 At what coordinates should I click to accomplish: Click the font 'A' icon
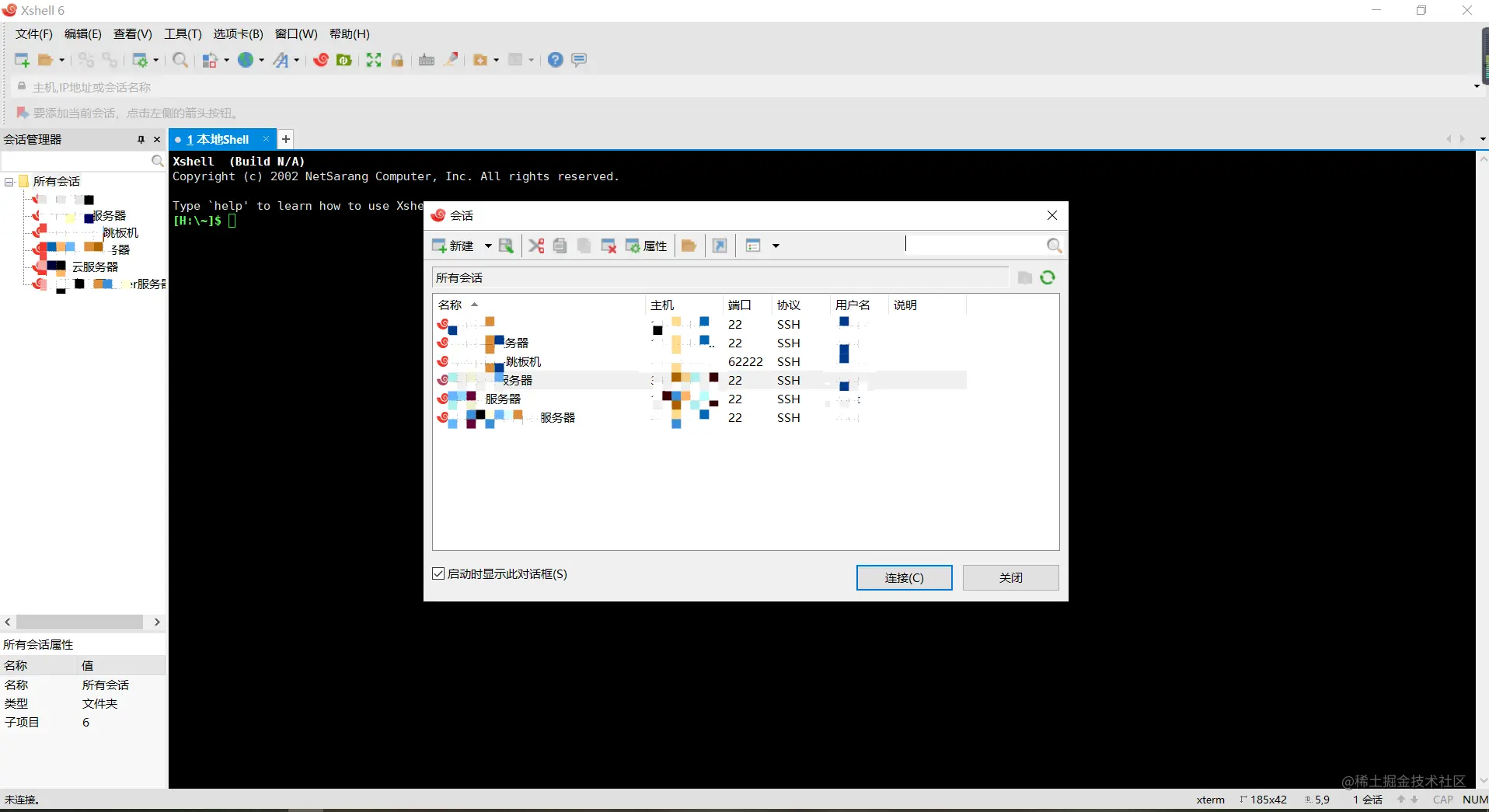tap(281, 60)
